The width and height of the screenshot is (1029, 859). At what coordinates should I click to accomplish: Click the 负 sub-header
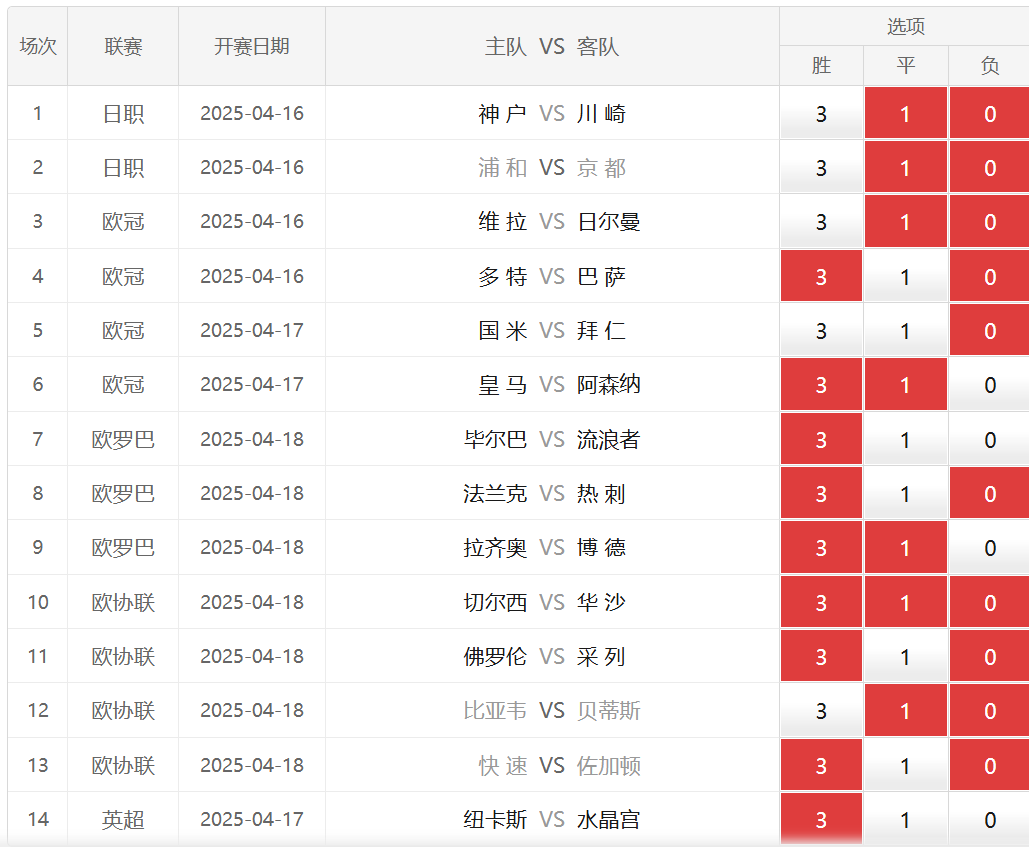[990, 66]
